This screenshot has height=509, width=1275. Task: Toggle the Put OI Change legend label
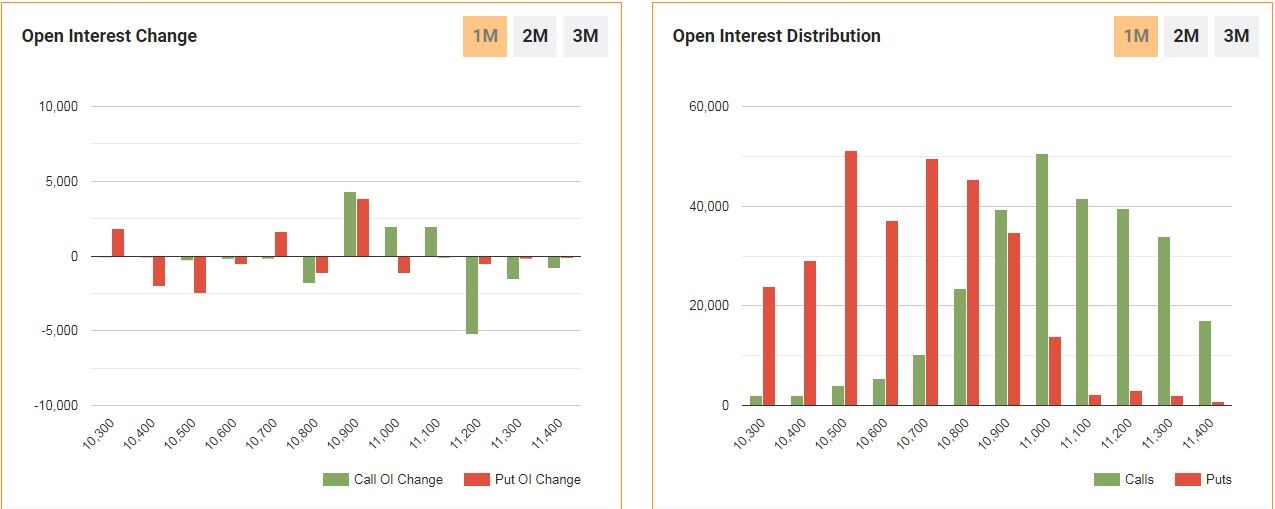coord(537,479)
